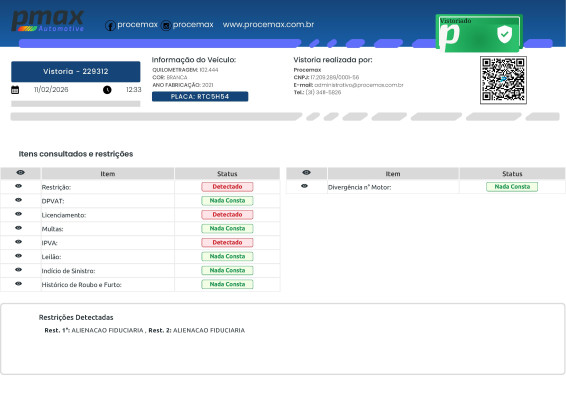566x400 pixels.
Task: Open the Instagram icon in header
Action: click(166, 26)
